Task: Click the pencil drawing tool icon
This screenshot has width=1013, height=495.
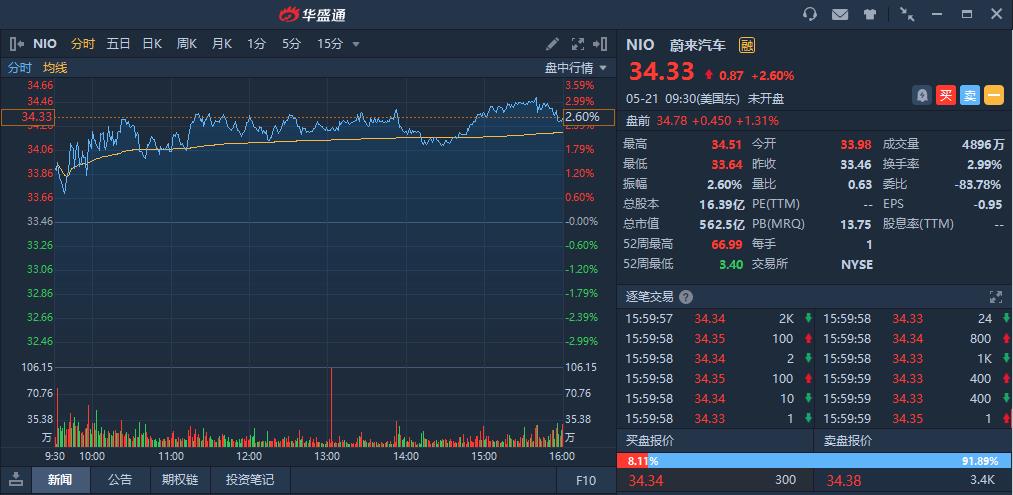Action: [553, 44]
